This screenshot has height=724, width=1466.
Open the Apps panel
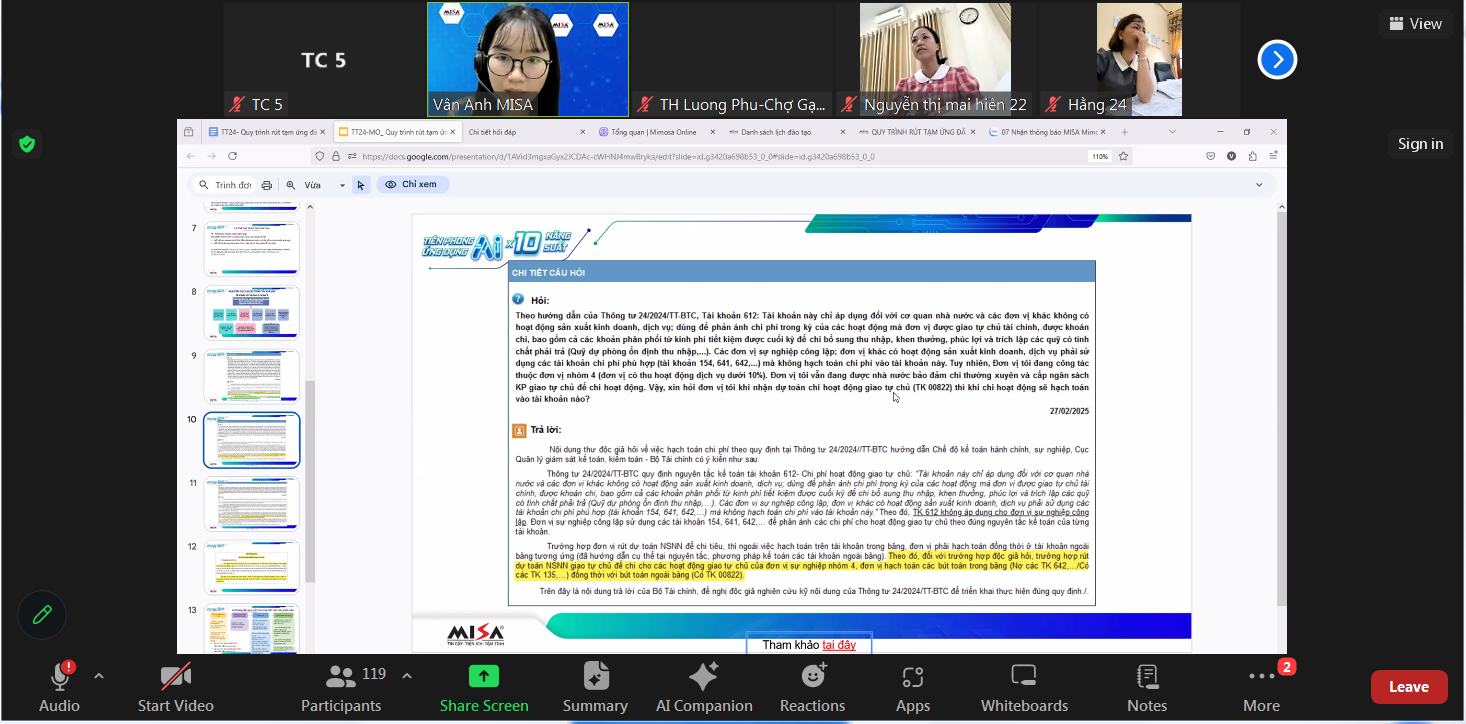pos(912,687)
